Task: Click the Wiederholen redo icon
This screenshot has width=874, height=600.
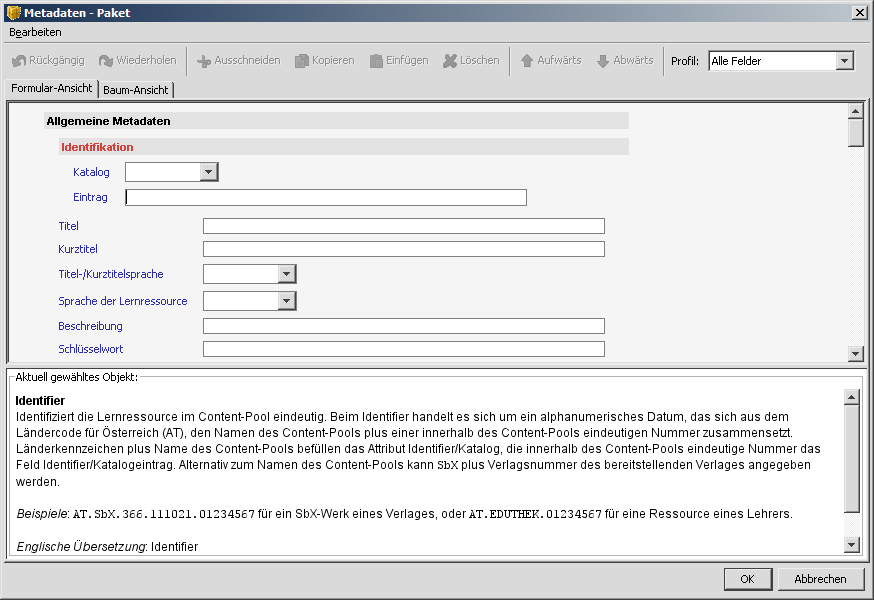Action: [106, 61]
